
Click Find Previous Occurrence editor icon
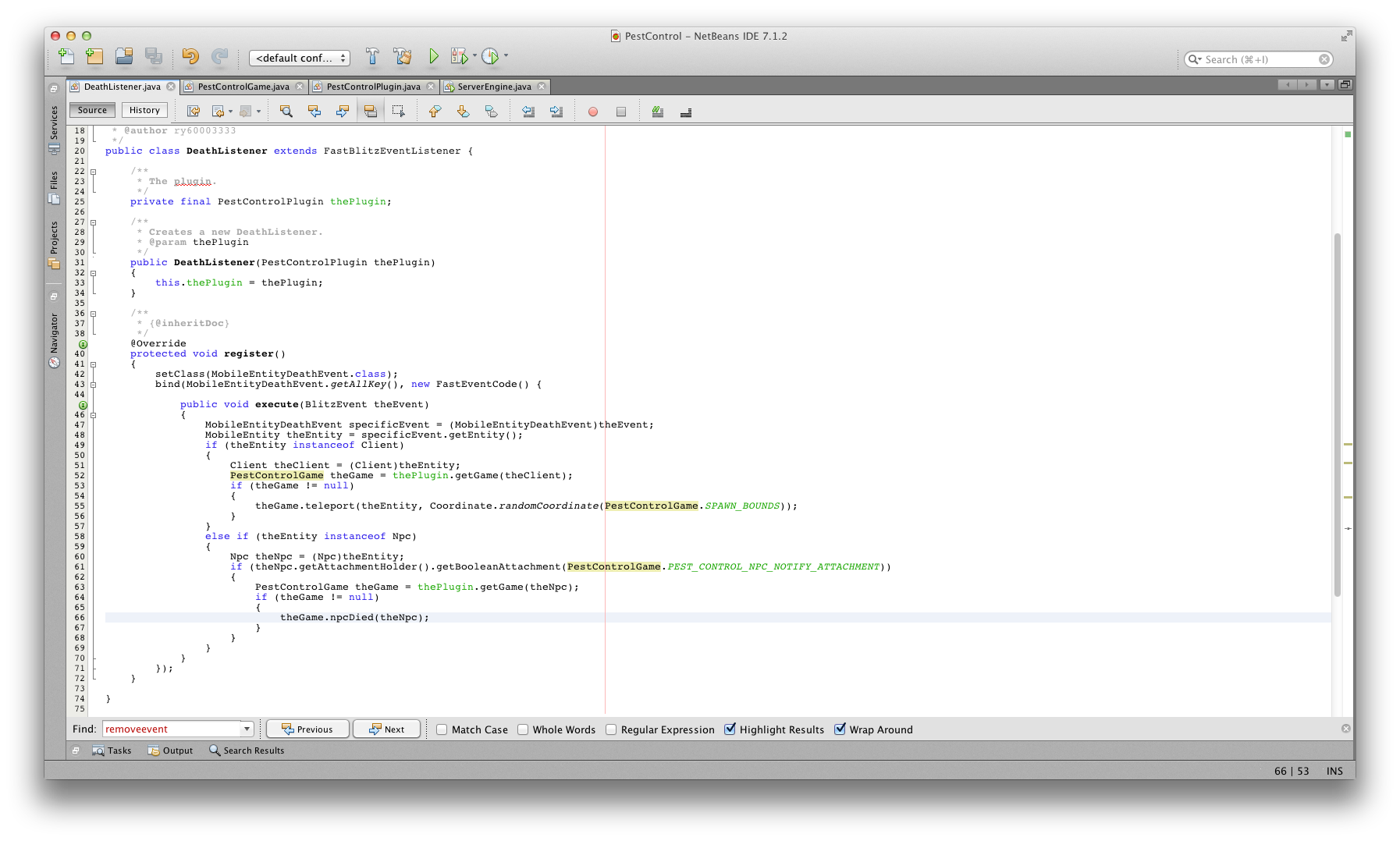coord(314,112)
